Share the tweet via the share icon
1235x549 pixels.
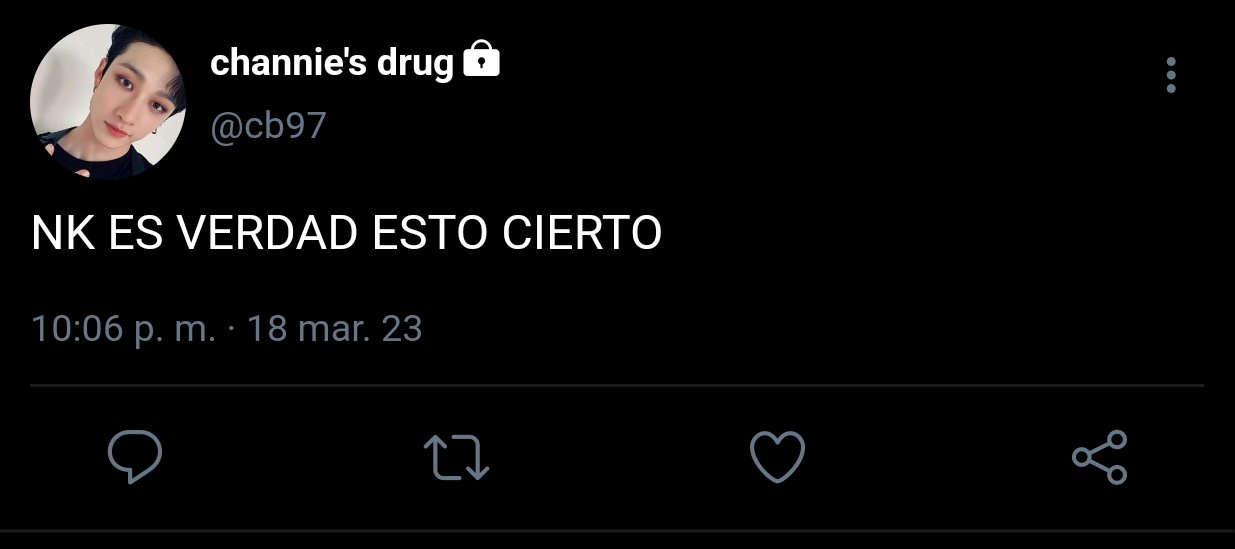pyautogui.click(x=1100, y=458)
